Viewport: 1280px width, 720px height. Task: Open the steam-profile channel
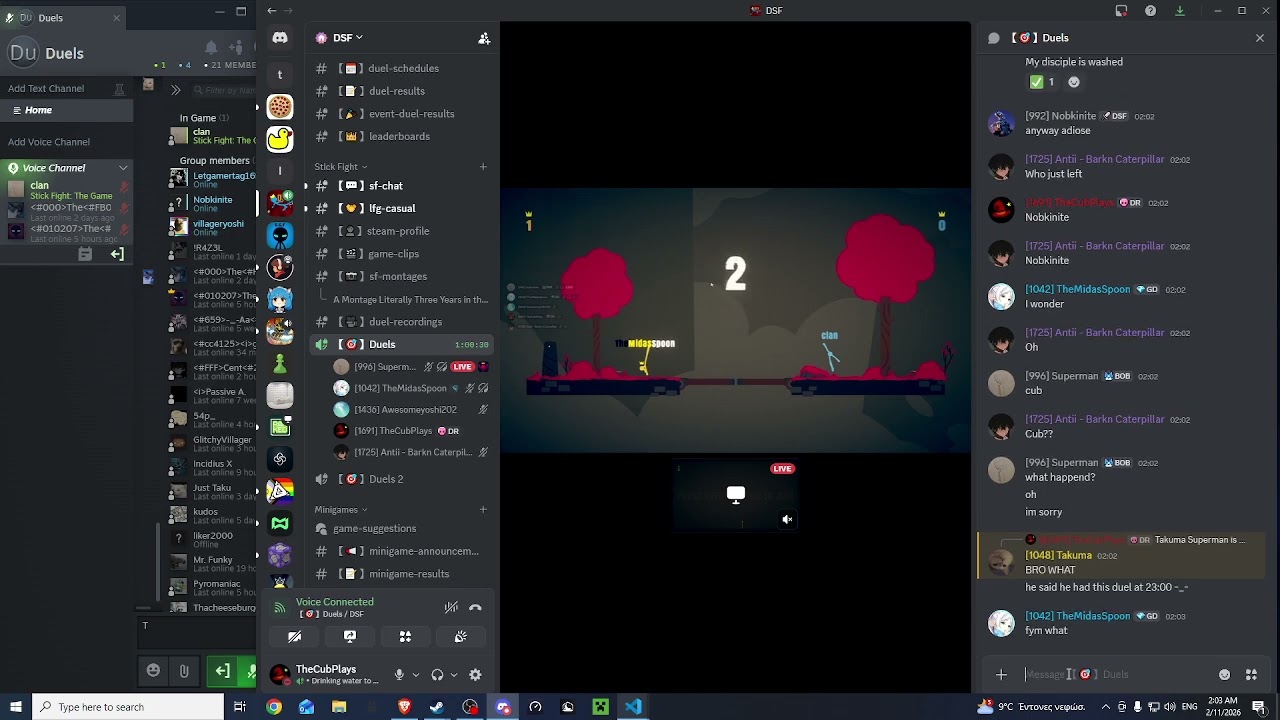click(400, 231)
